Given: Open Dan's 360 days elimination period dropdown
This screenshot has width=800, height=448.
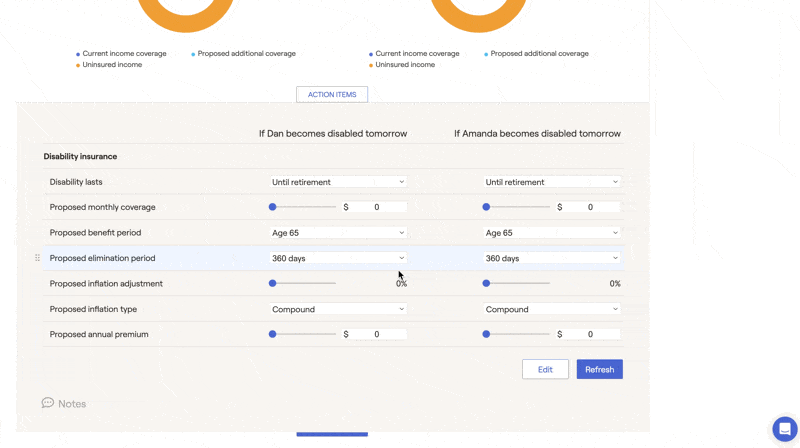Looking at the screenshot, I should pos(338,258).
